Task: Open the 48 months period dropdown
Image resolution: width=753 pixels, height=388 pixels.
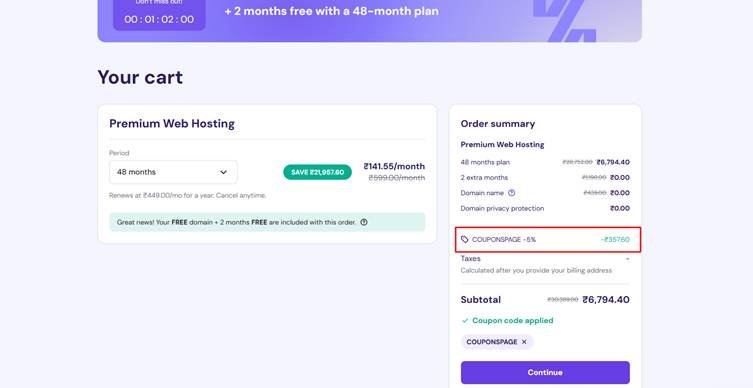Action: pos(173,172)
